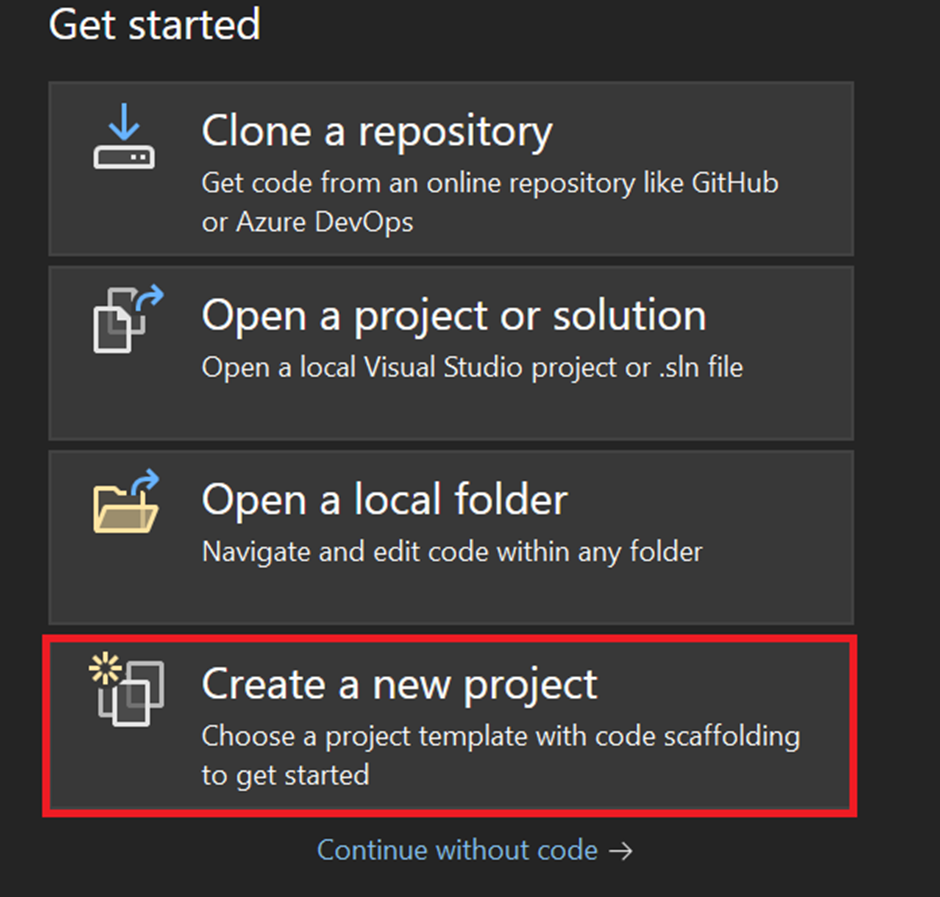Click the "Get started" heading
The height and width of the screenshot is (897, 940).
155,25
